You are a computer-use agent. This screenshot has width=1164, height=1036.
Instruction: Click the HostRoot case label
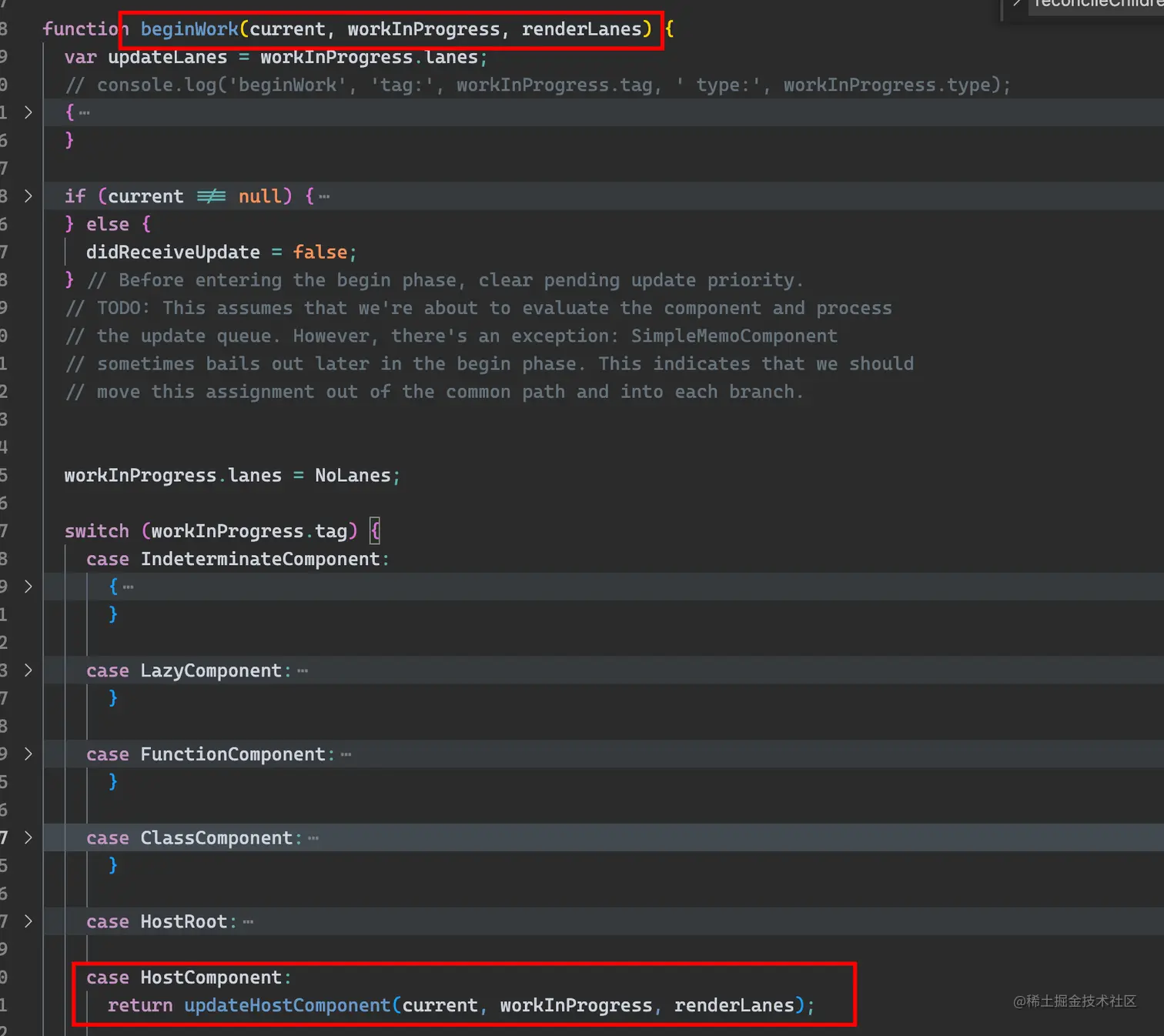point(184,921)
